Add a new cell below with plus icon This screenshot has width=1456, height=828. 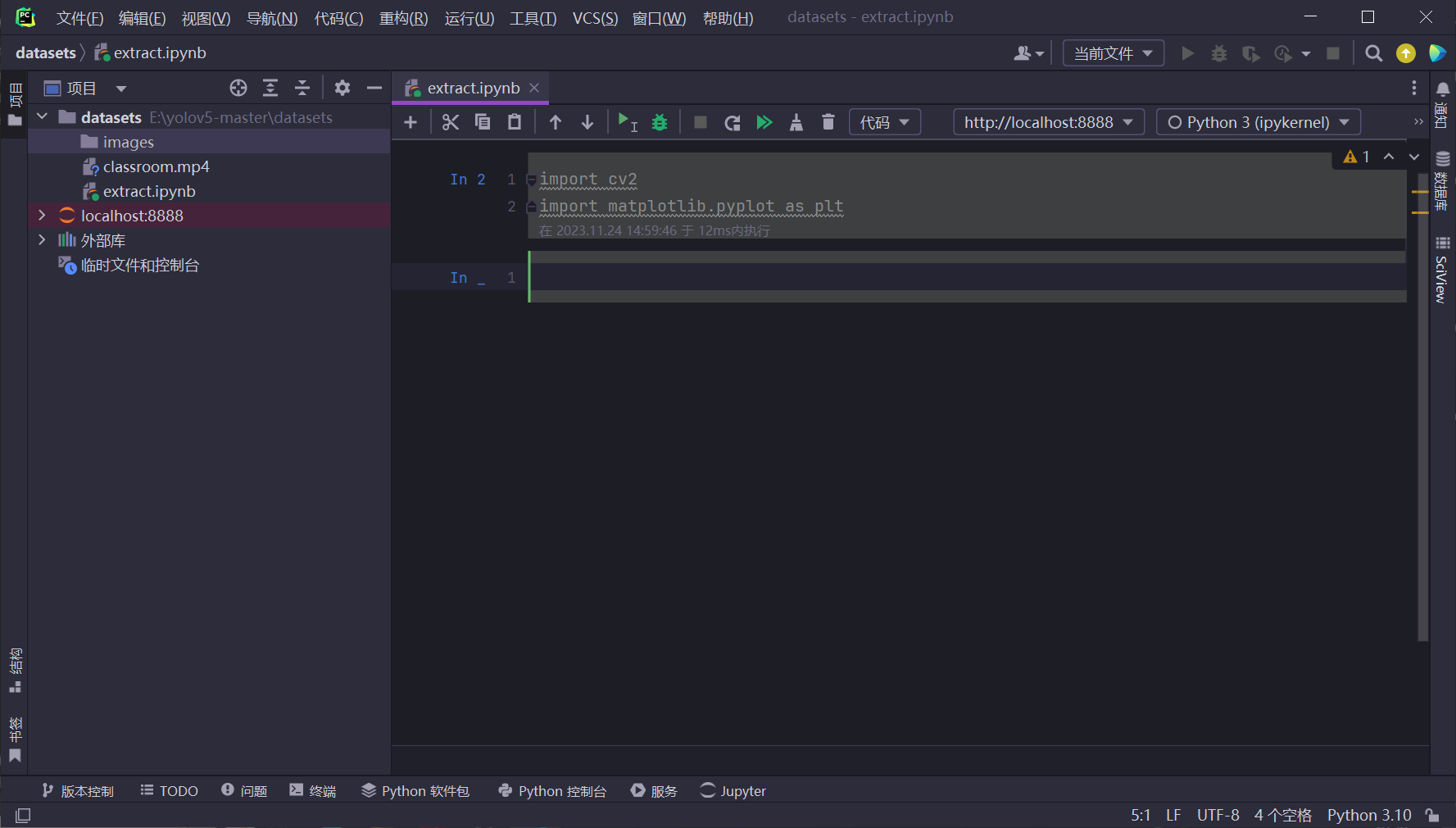click(x=410, y=122)
